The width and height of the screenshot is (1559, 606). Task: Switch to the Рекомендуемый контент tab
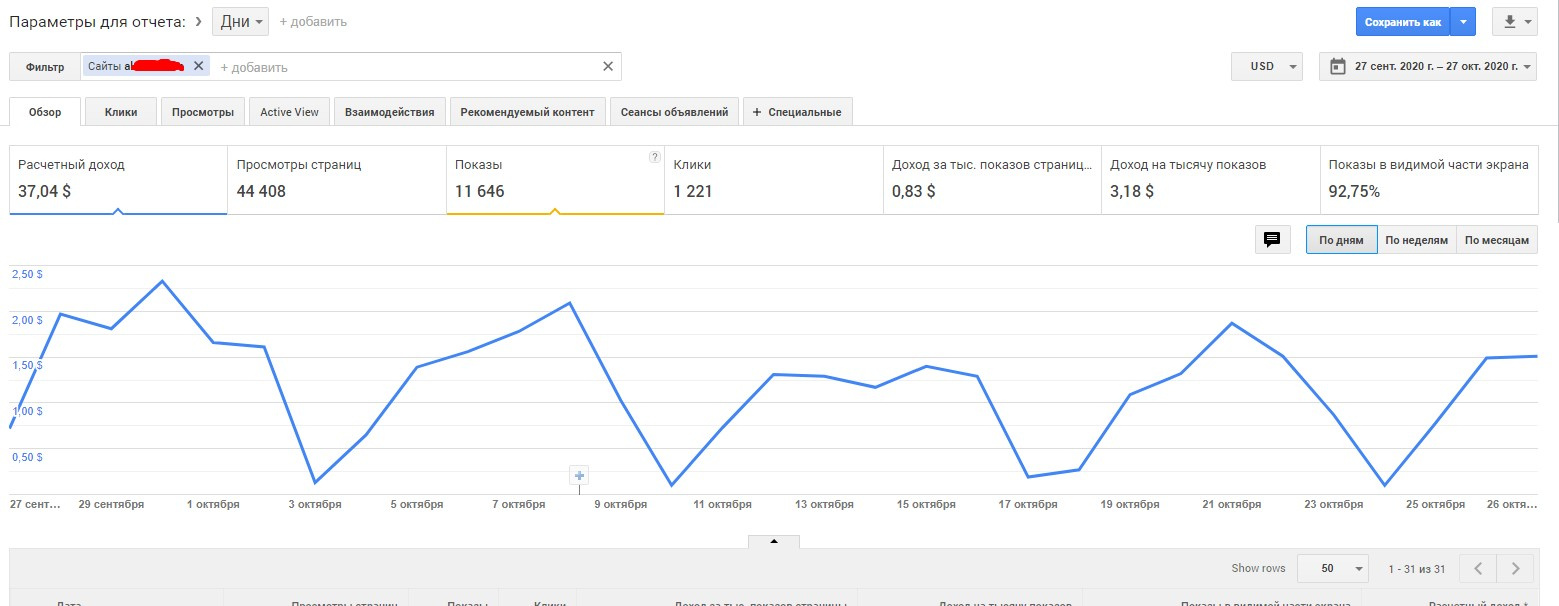coord(527,112)
